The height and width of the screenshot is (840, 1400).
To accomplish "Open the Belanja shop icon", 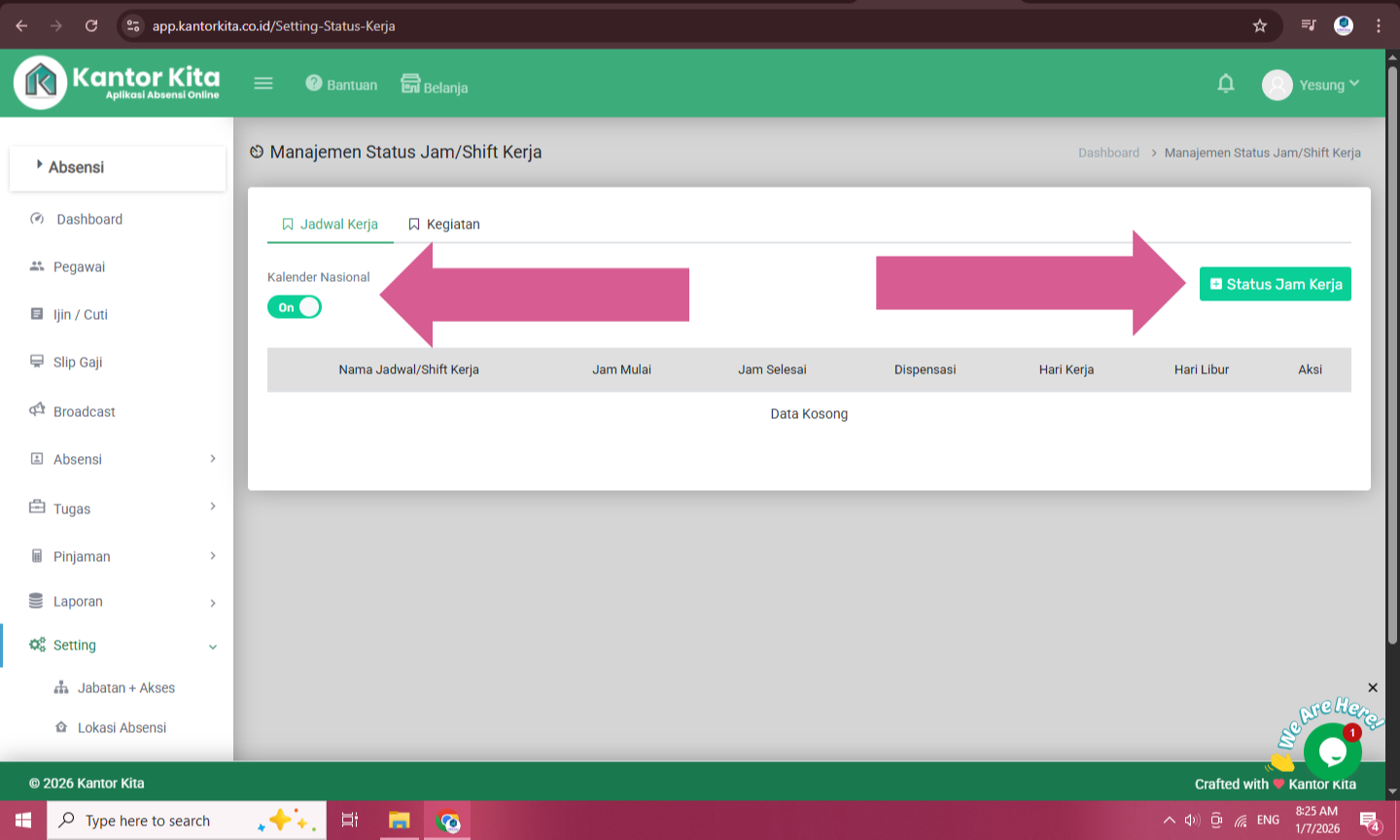I will [411, 84].
